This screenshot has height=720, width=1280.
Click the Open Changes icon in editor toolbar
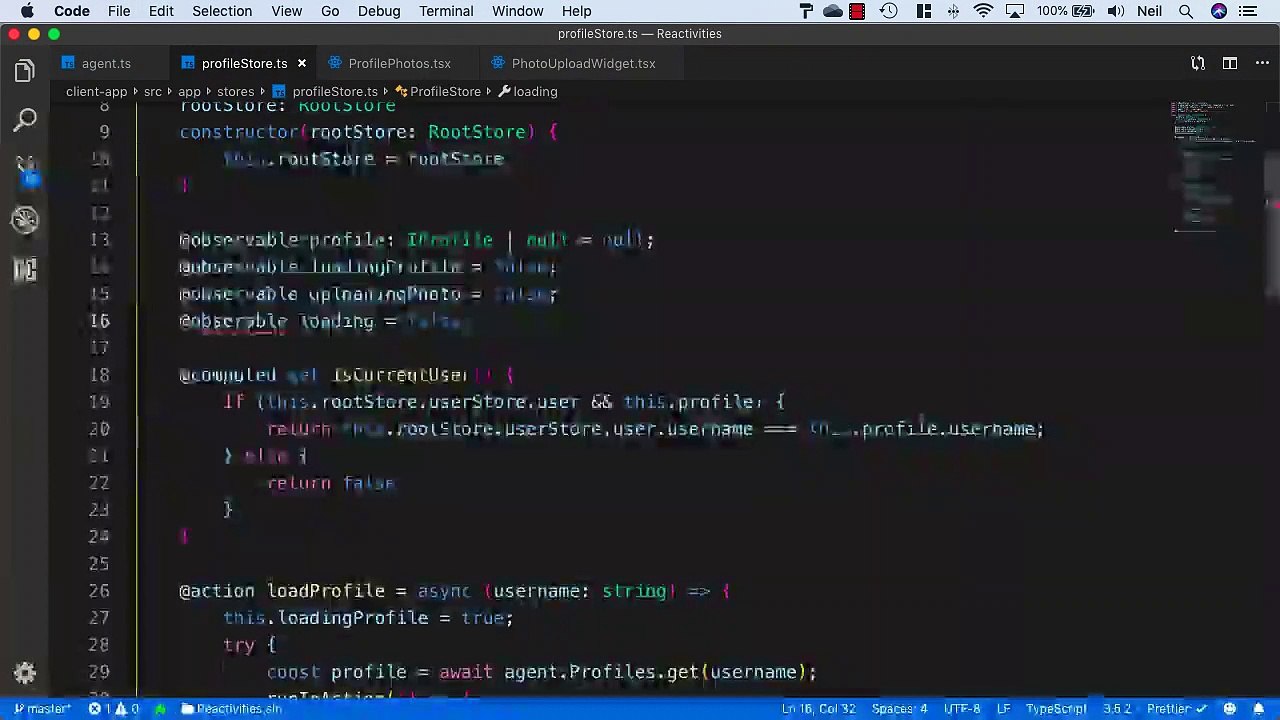(x=1198, y=63)
